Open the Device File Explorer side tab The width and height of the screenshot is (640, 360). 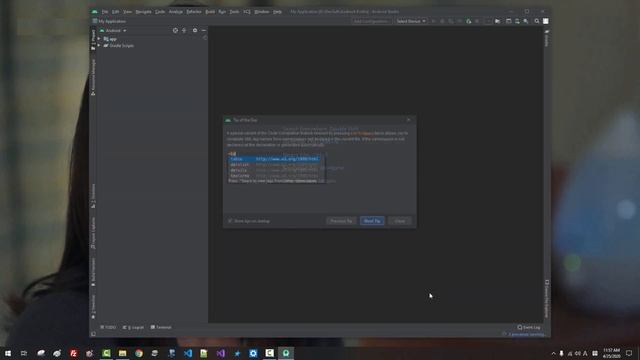click(x=547, y=299)
